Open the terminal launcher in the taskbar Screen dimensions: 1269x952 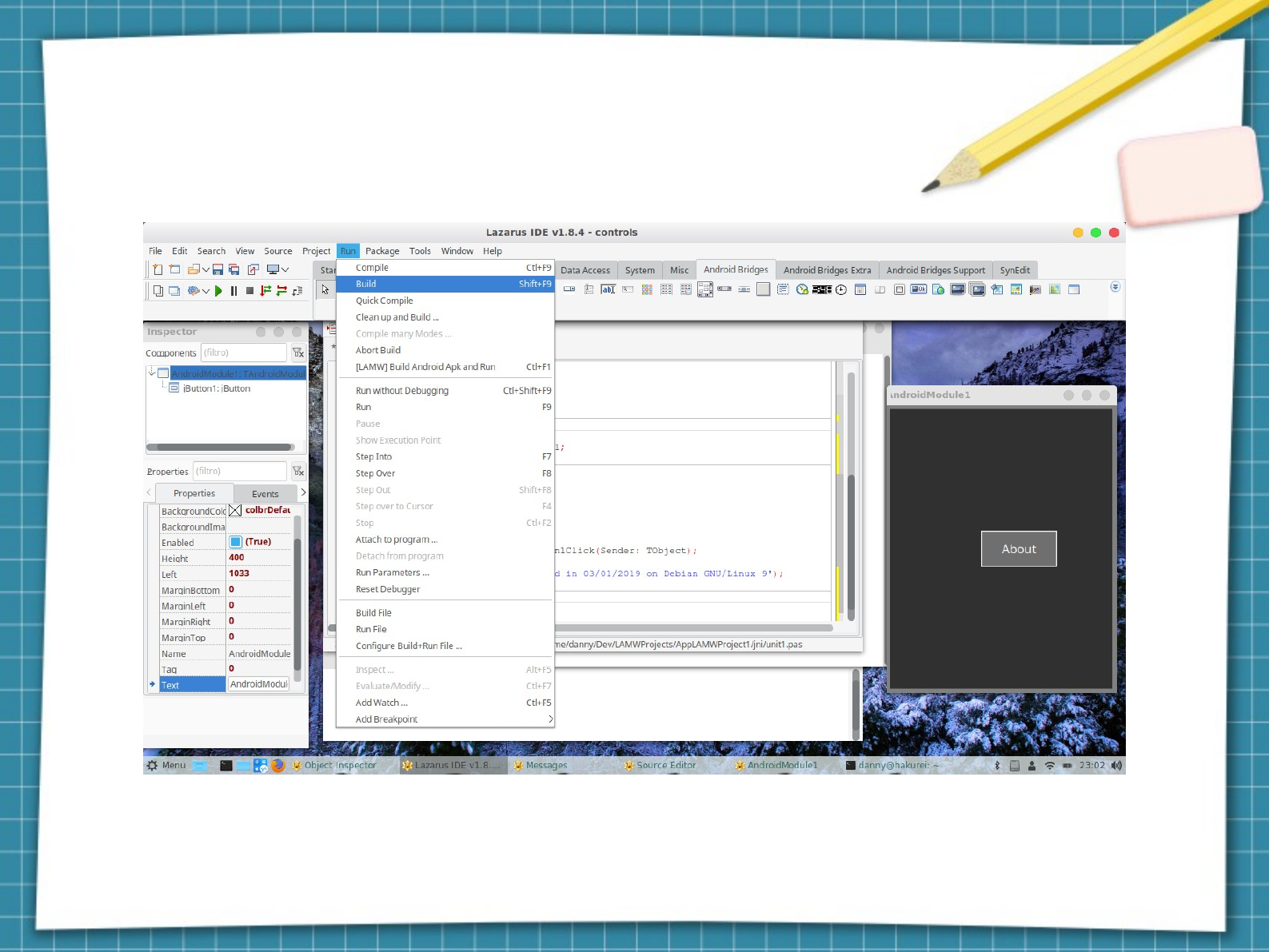click(x=226, y=765)
